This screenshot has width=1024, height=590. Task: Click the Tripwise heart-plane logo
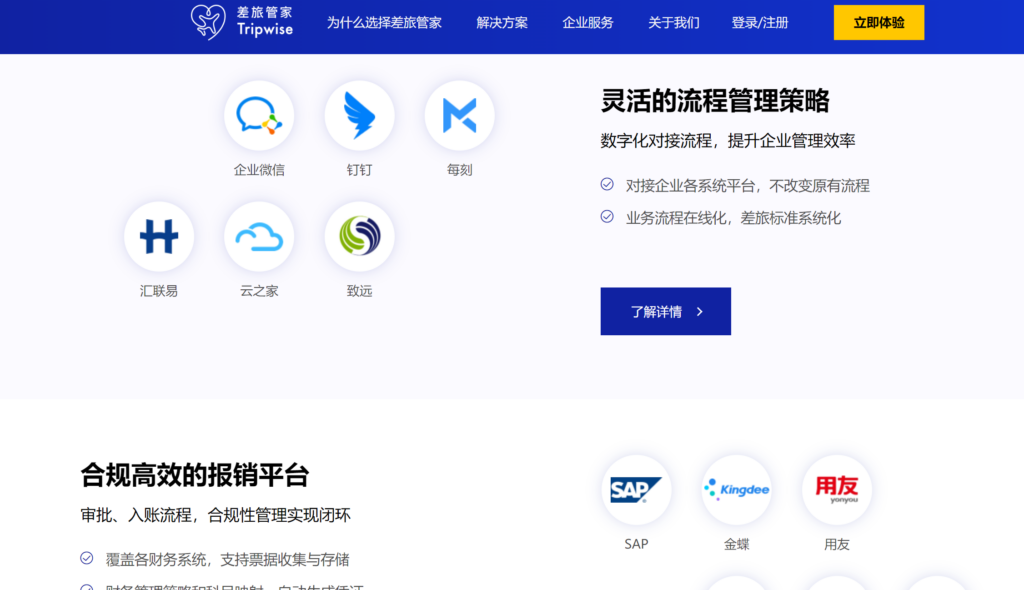pyautogui.click(x=208, y=22)
